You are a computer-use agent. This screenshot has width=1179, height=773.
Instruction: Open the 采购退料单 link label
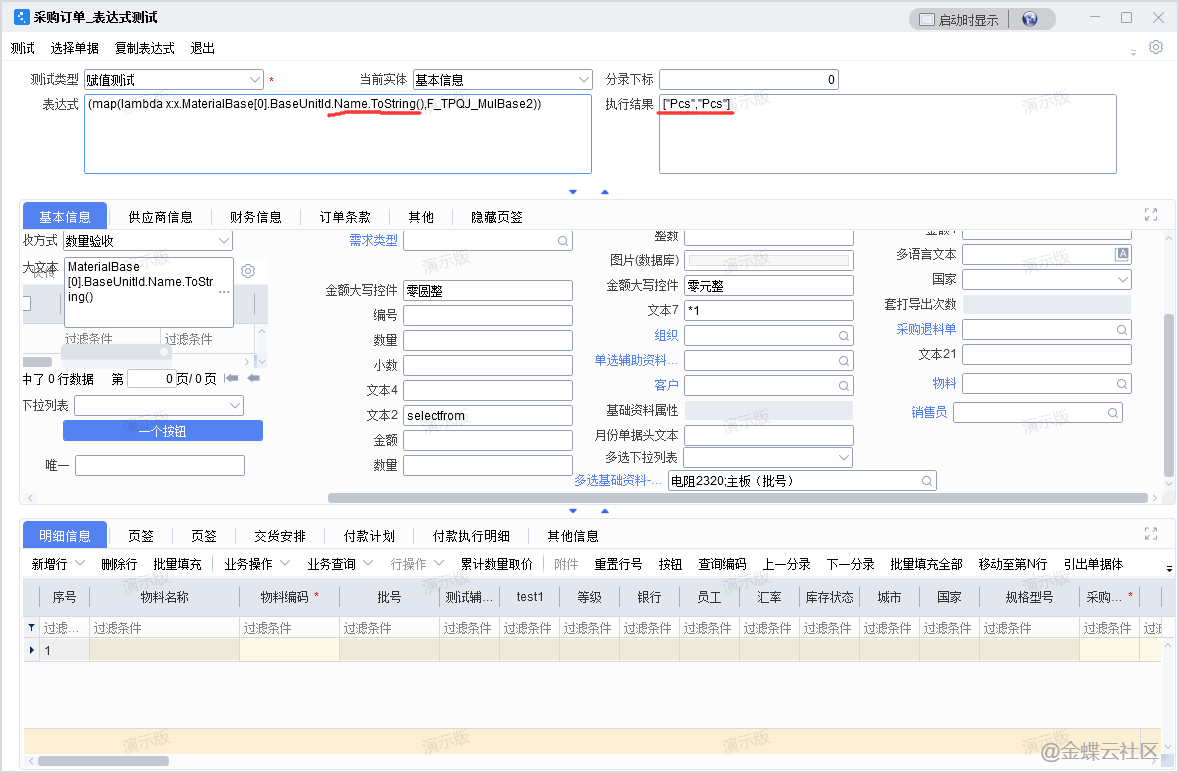(926, 329)
